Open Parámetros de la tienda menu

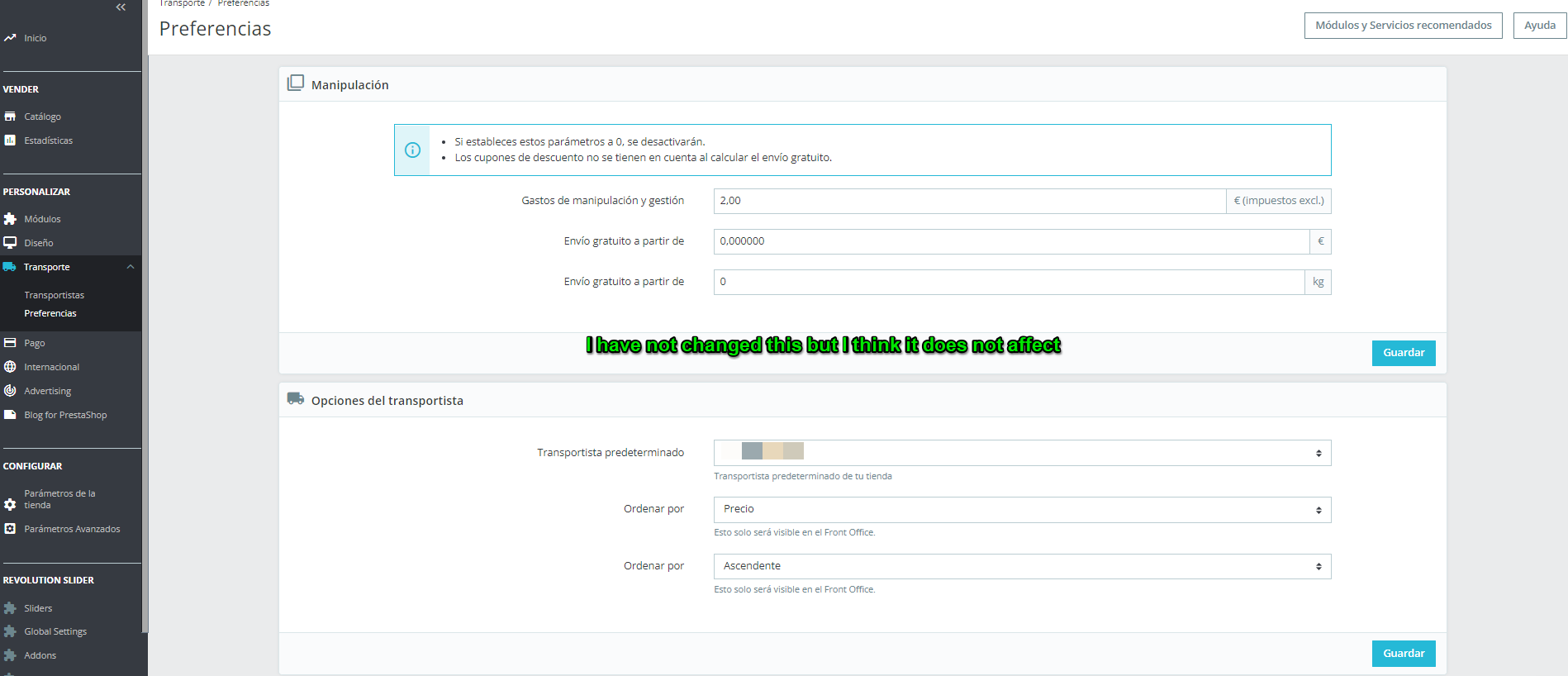[x=59, y=499]
